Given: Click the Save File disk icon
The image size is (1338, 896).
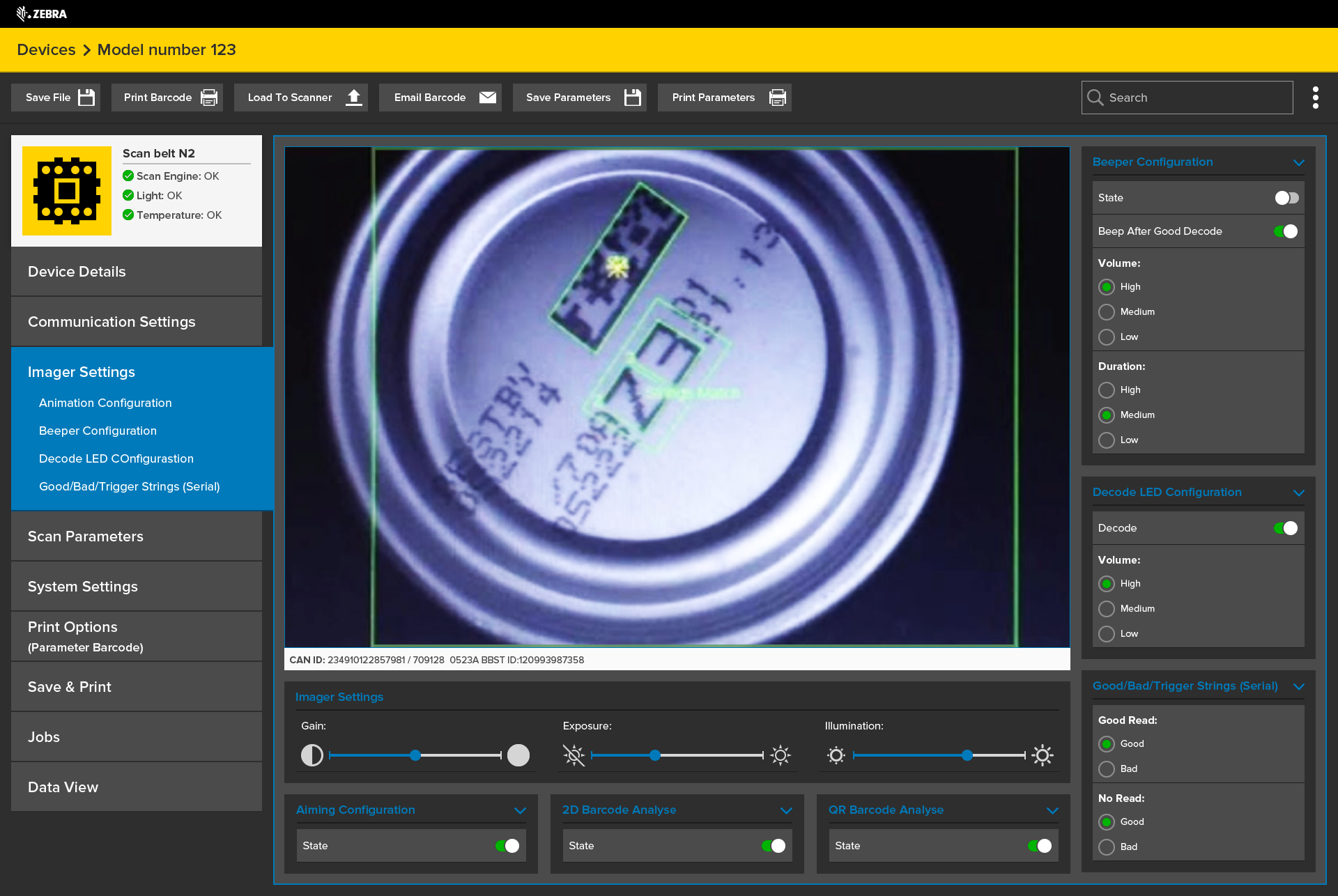Looking at the screenshot, I should click(x=86, y=98).
